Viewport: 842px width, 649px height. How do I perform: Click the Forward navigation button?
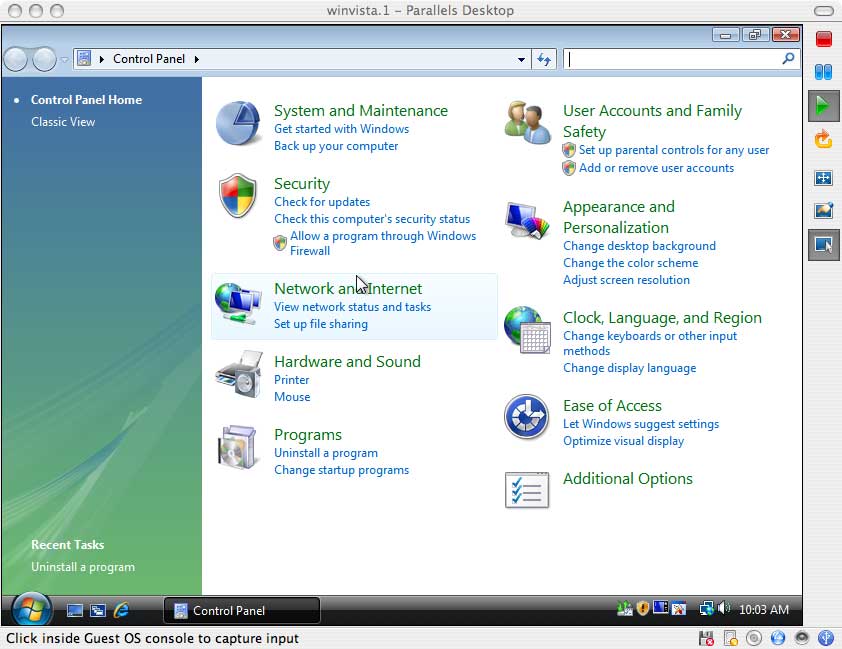(x=44, y=59)
